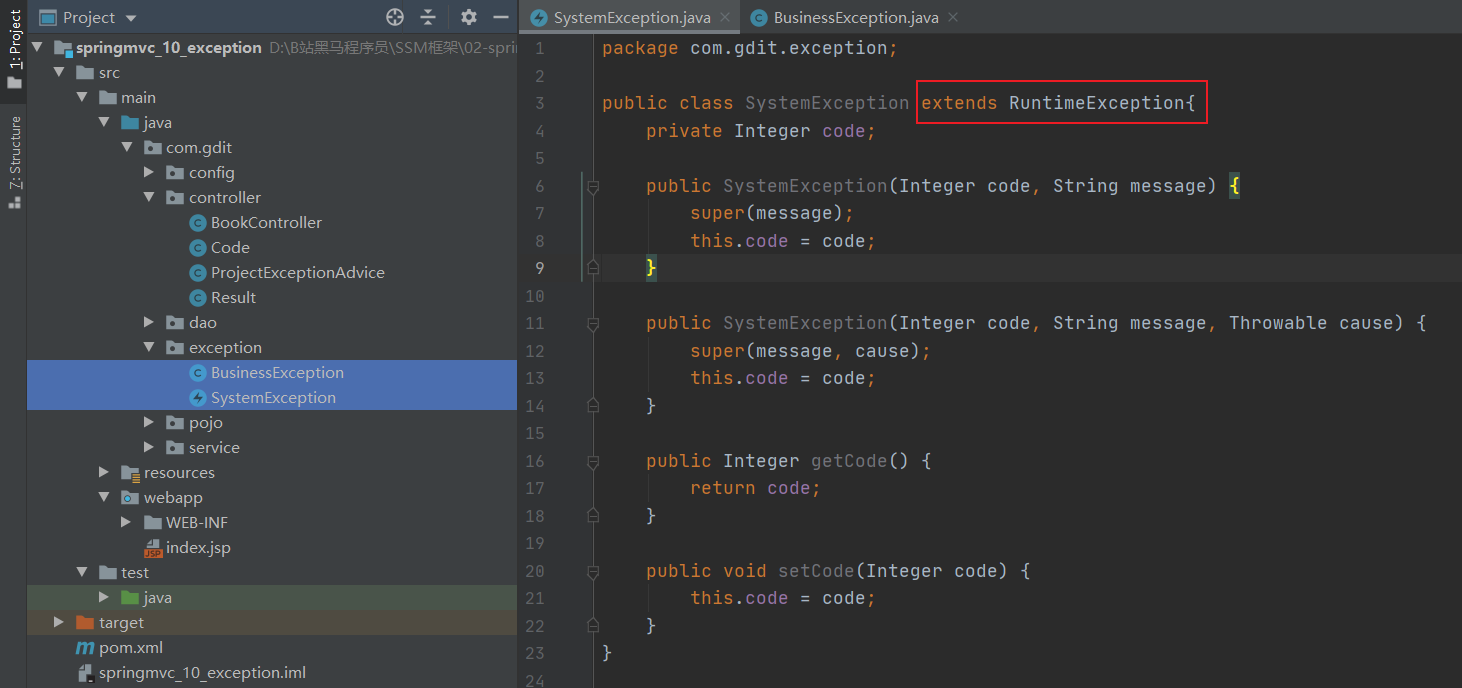The height and width of the screenshot is (688, 1462).
Task: Click the BookController class icon
Action: coord(197,222)
